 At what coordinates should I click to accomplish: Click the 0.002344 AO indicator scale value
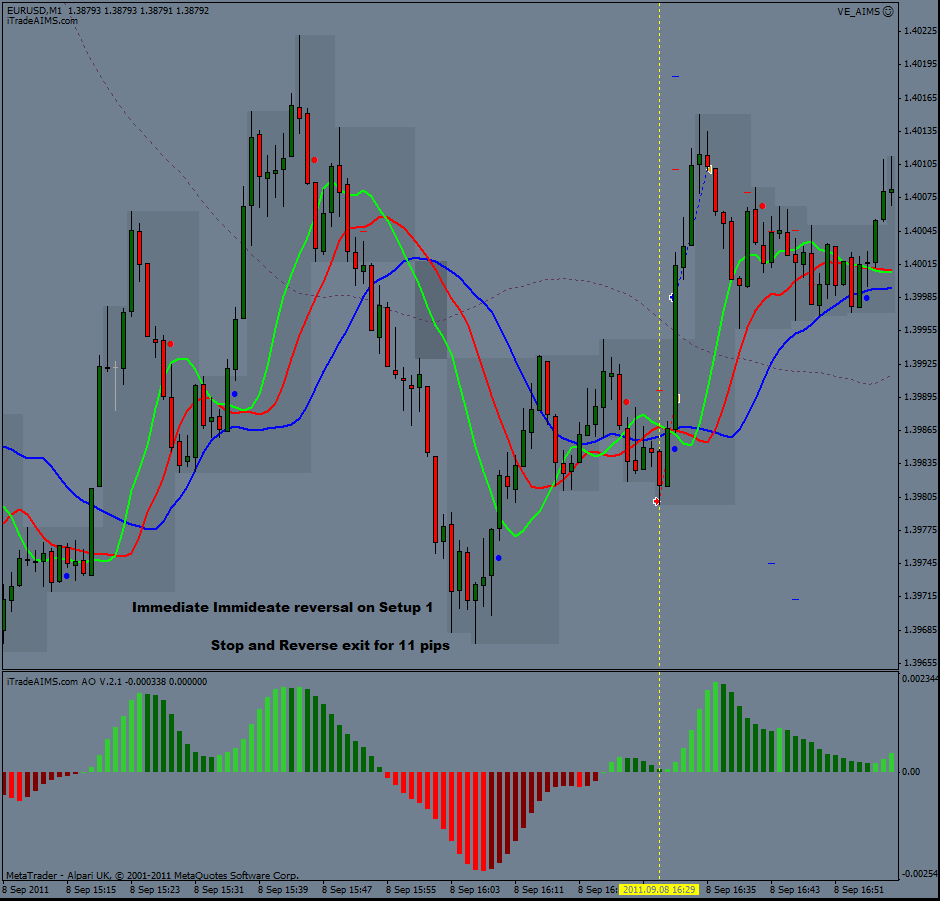[920, 679]
